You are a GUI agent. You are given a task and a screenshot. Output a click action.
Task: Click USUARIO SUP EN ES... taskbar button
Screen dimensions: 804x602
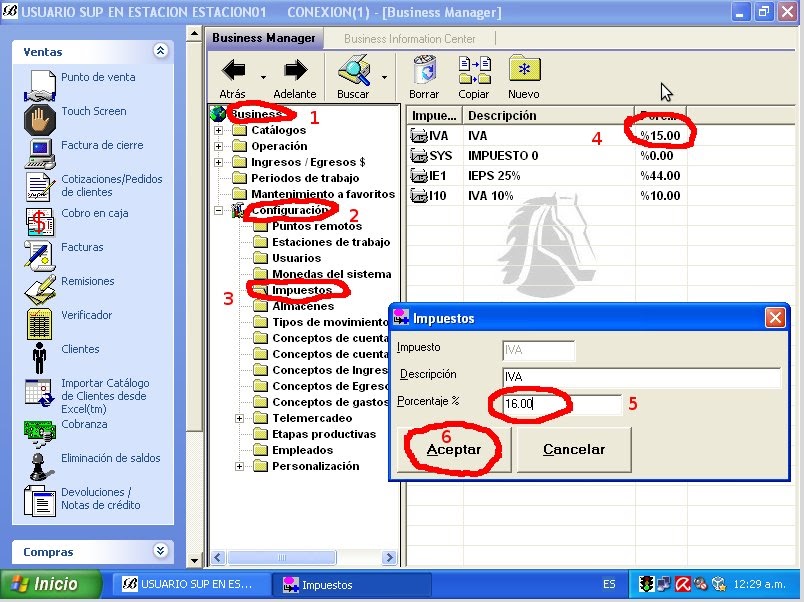click(x=190, y=585)
